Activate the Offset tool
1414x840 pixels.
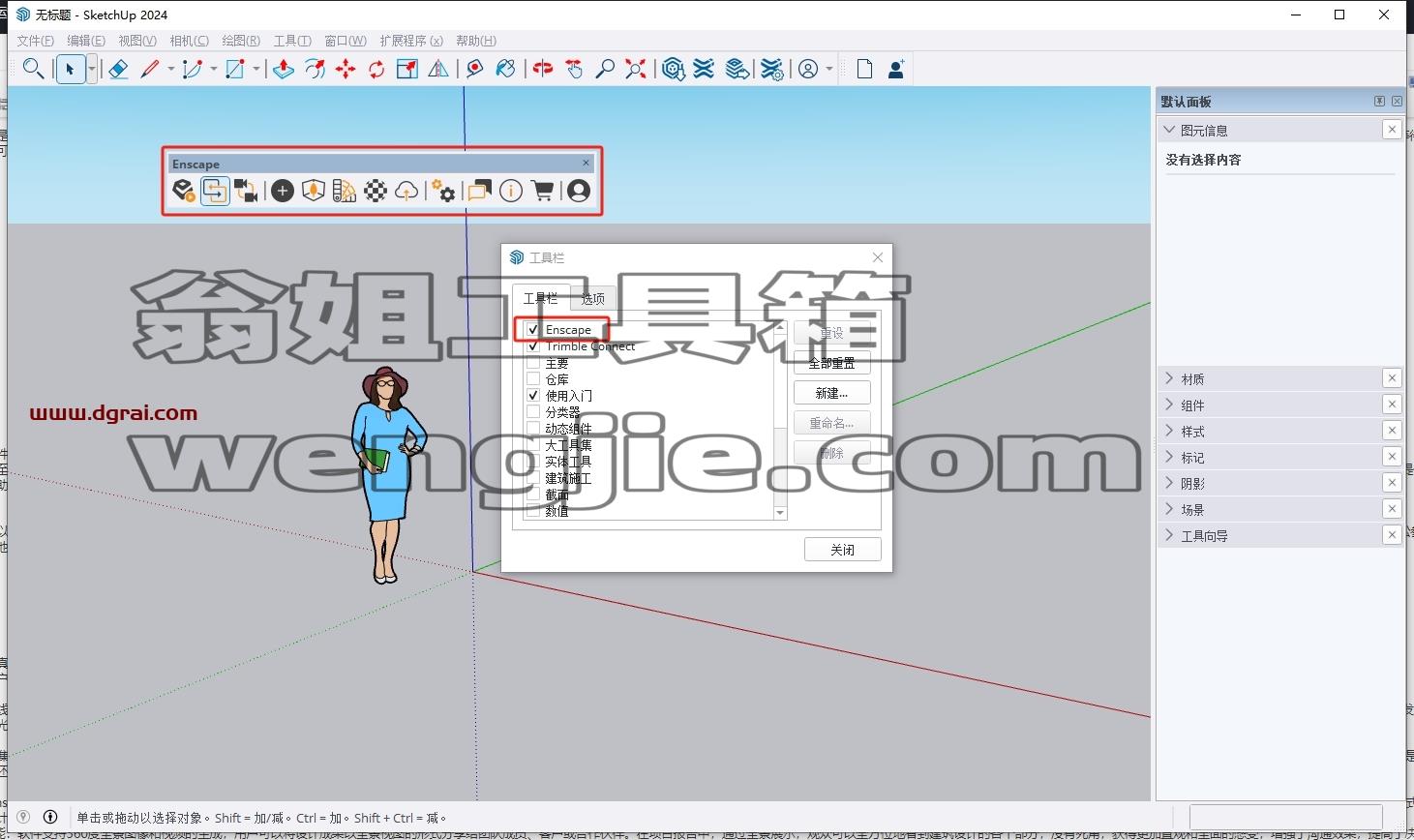[x=315, y=69]
